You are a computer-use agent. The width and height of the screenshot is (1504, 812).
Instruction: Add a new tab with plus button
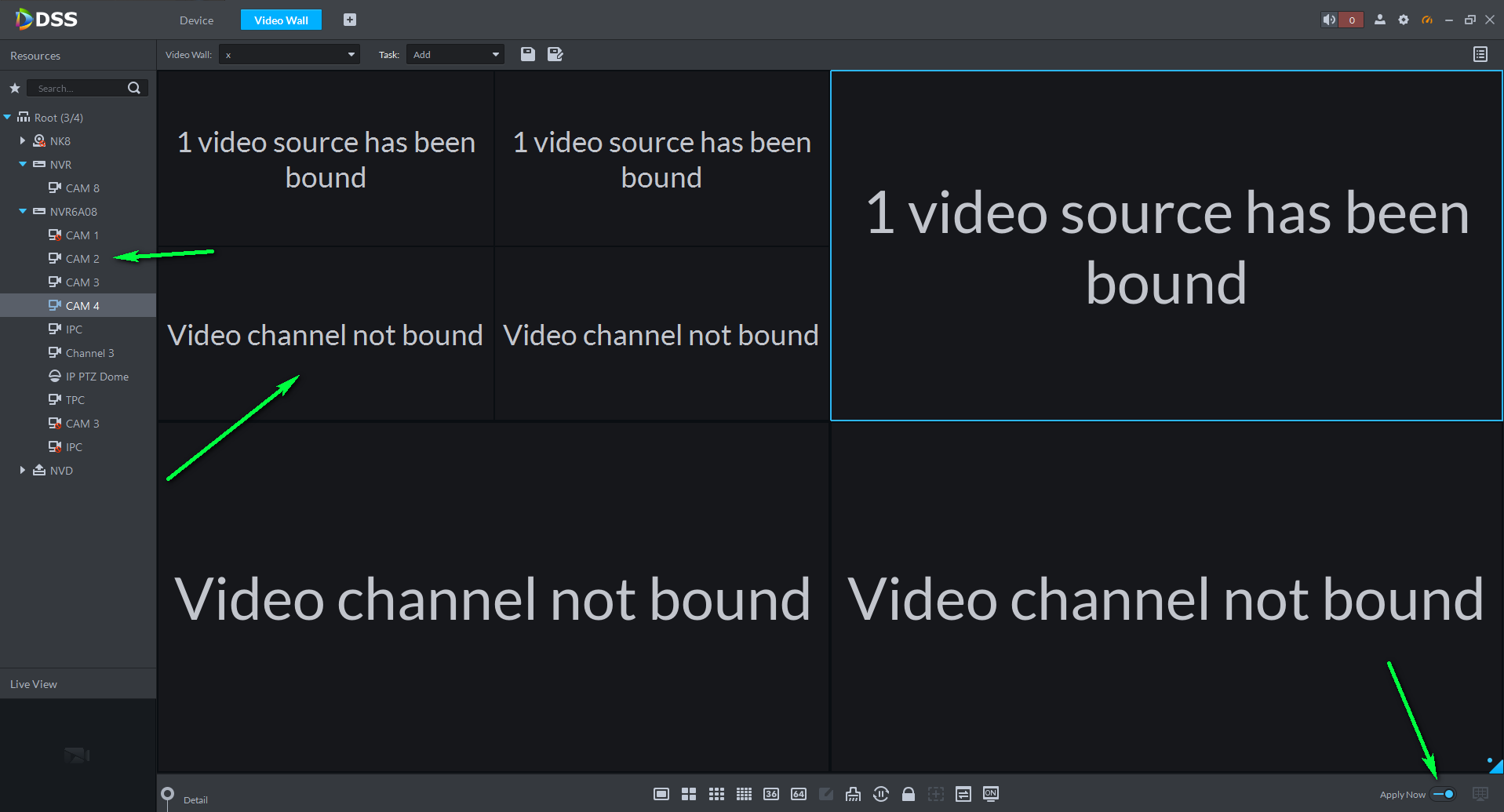point(350,20)
